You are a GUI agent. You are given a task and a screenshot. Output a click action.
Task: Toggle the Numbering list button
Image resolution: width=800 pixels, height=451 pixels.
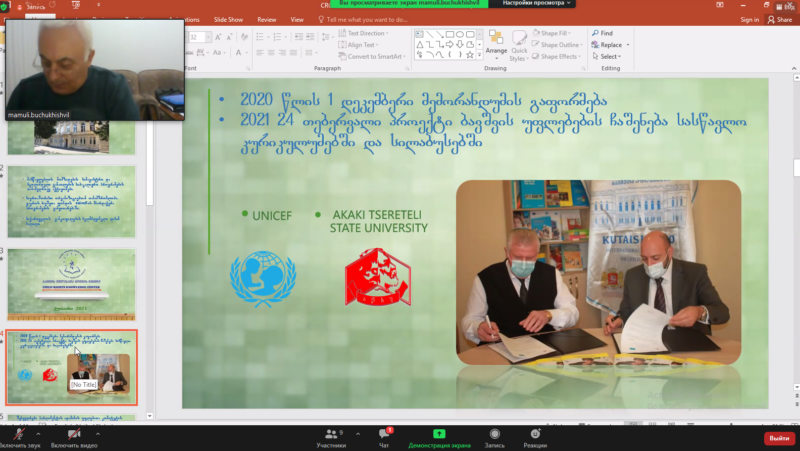point(279,37)
